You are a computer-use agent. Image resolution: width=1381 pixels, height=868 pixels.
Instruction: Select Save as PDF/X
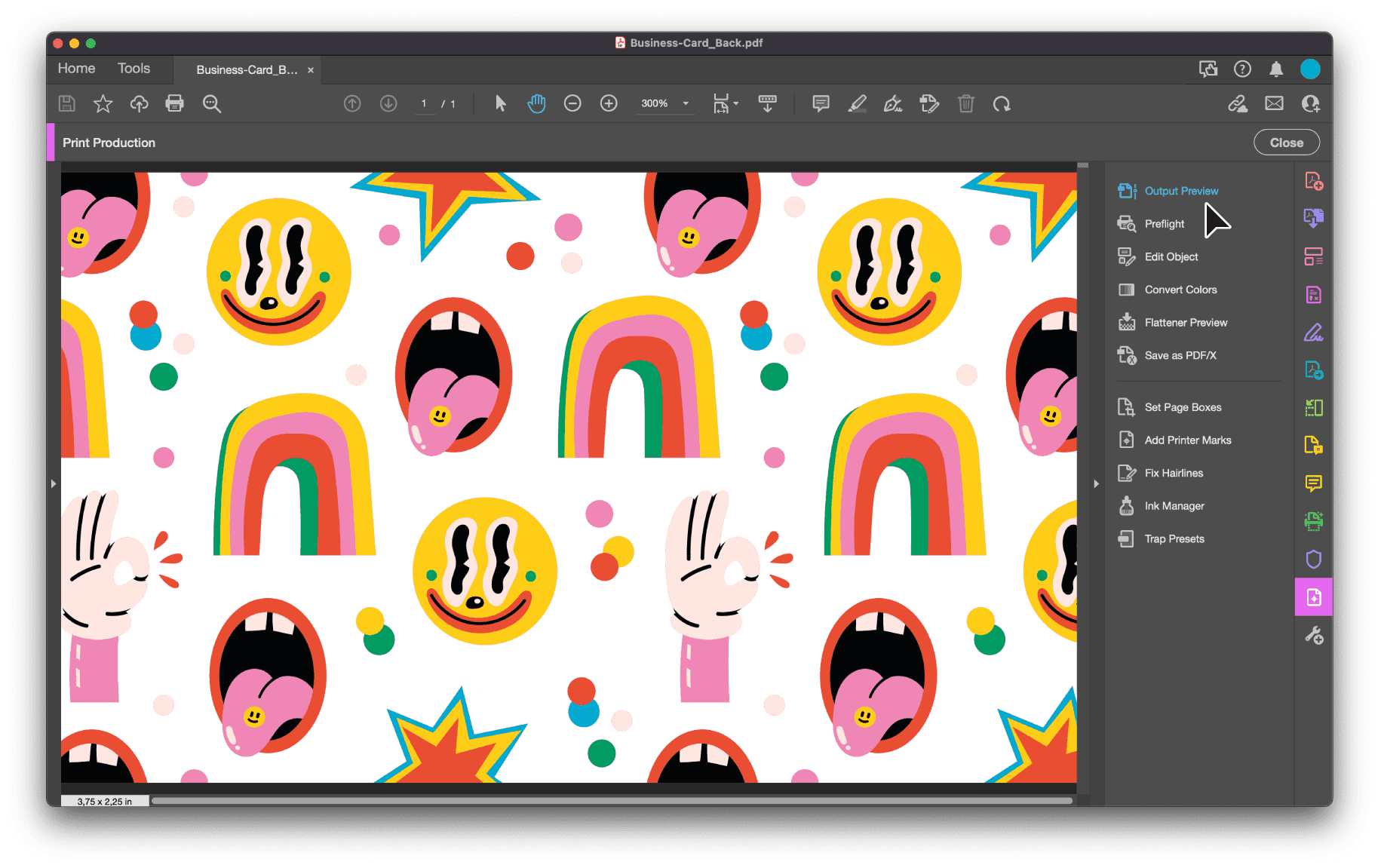coord(1167,355)
